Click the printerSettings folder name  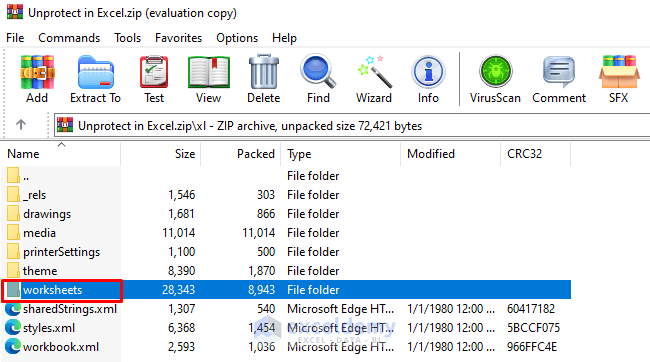tap(61, 252)
